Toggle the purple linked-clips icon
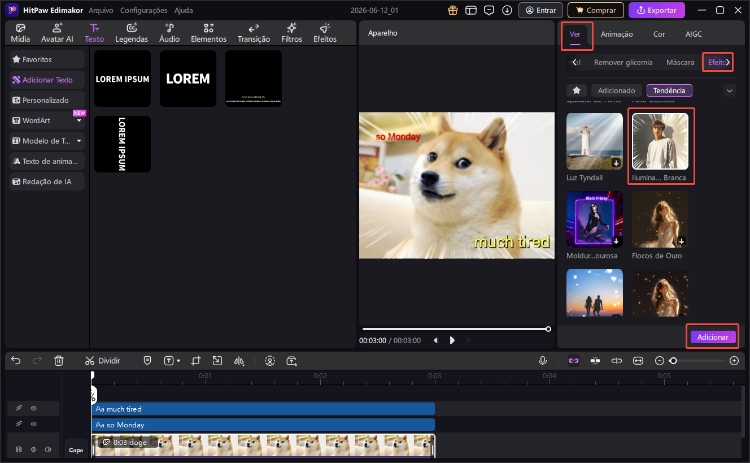750x463 pixels. (574, 361)
